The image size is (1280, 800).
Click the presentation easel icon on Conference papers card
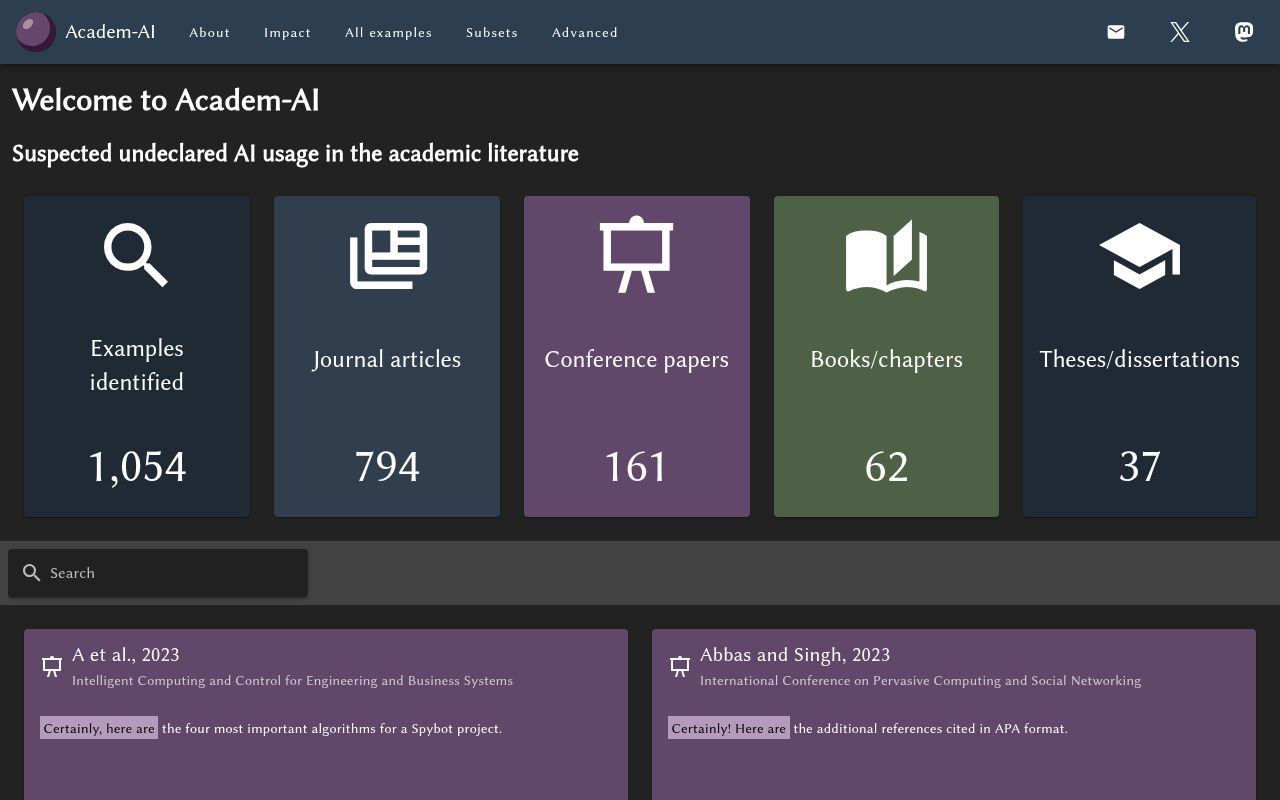[x=636, y=254]
